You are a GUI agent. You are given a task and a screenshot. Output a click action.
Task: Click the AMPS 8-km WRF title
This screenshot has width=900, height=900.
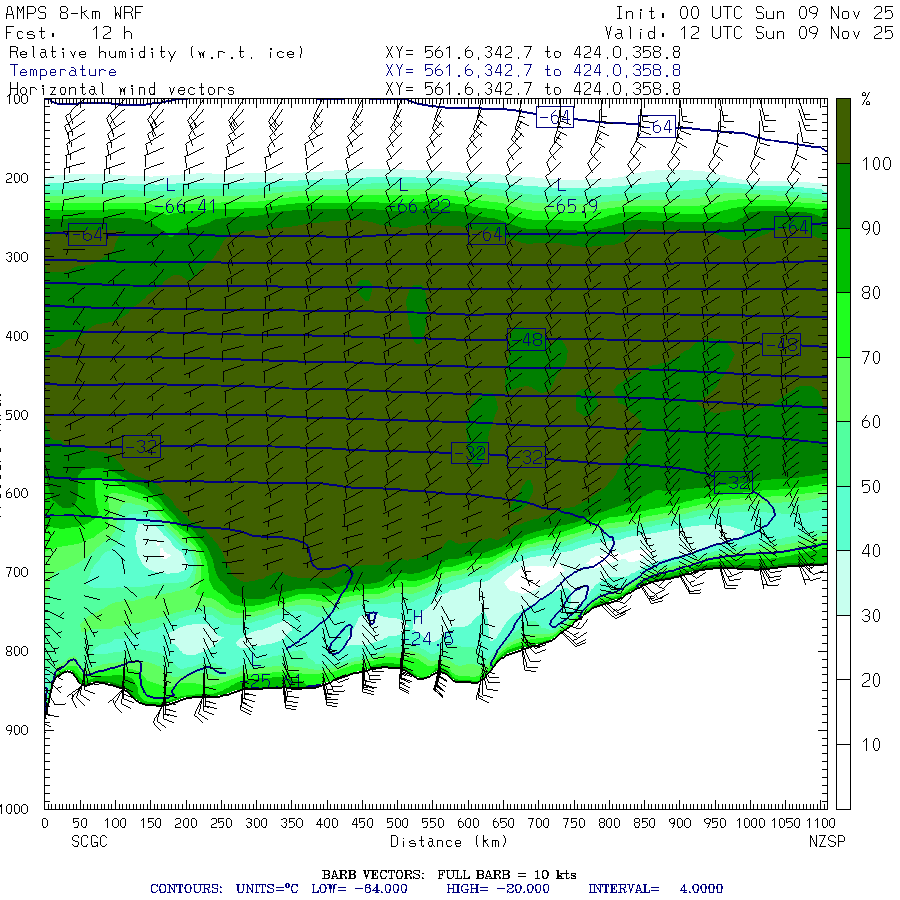[x=74, y=13]
